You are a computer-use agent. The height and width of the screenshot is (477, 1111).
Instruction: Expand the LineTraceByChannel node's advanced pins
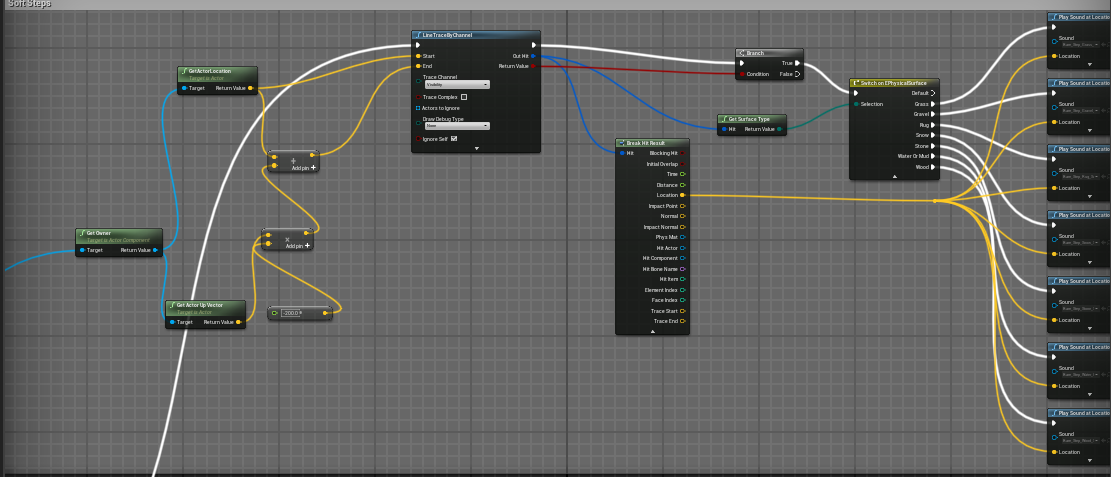click(x=477, y=148)
